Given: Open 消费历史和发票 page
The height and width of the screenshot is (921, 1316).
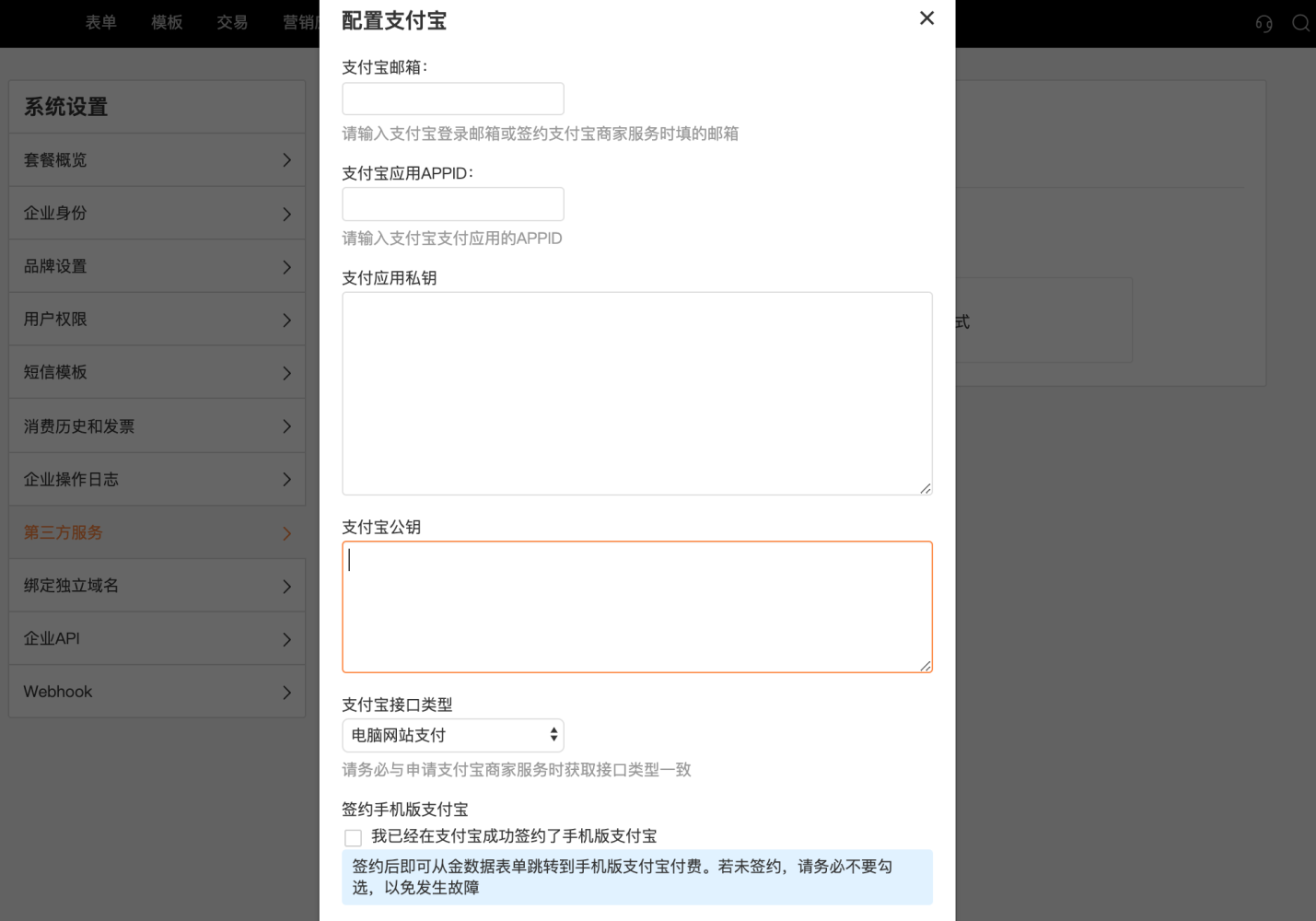Looking at the screenshot, I should pyautogui.click(x=157, y=426).
